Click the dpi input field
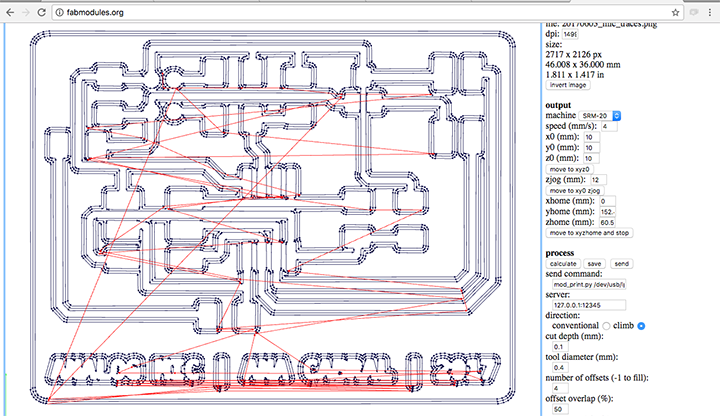 tap(570, 34)
